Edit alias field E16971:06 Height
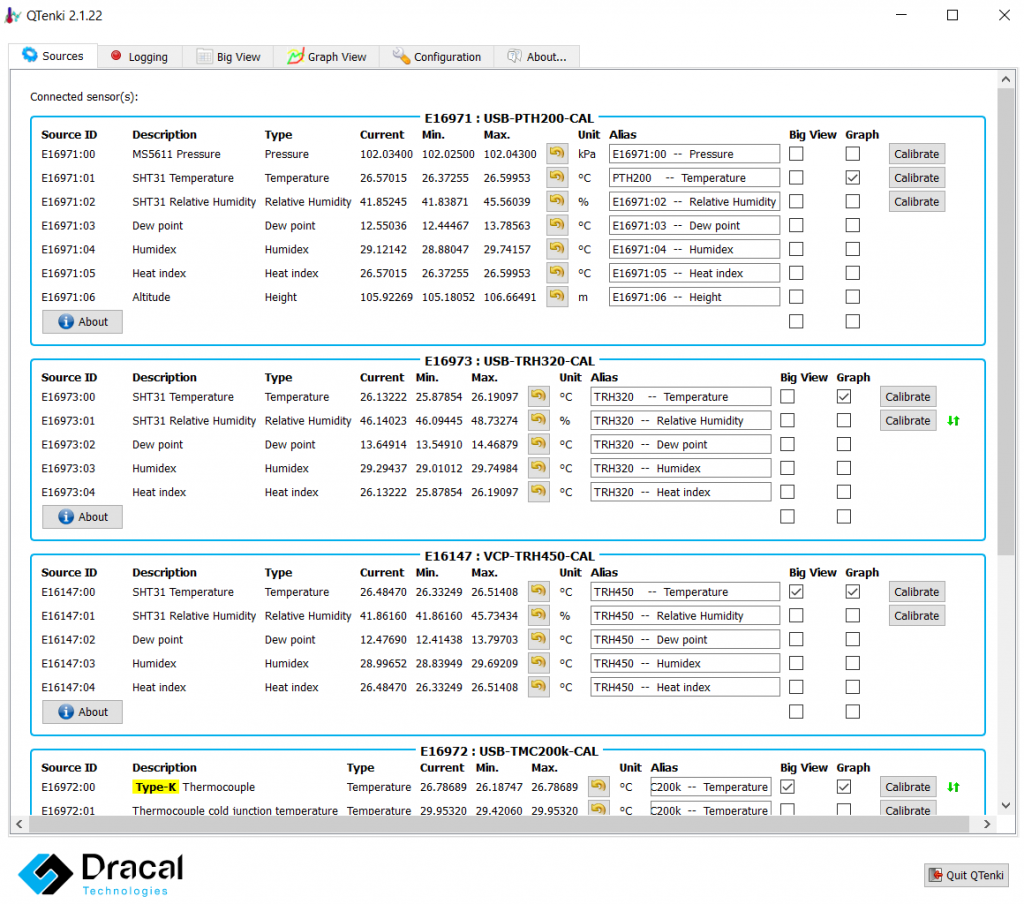1024x904 pixels. [x=694, y=297]
